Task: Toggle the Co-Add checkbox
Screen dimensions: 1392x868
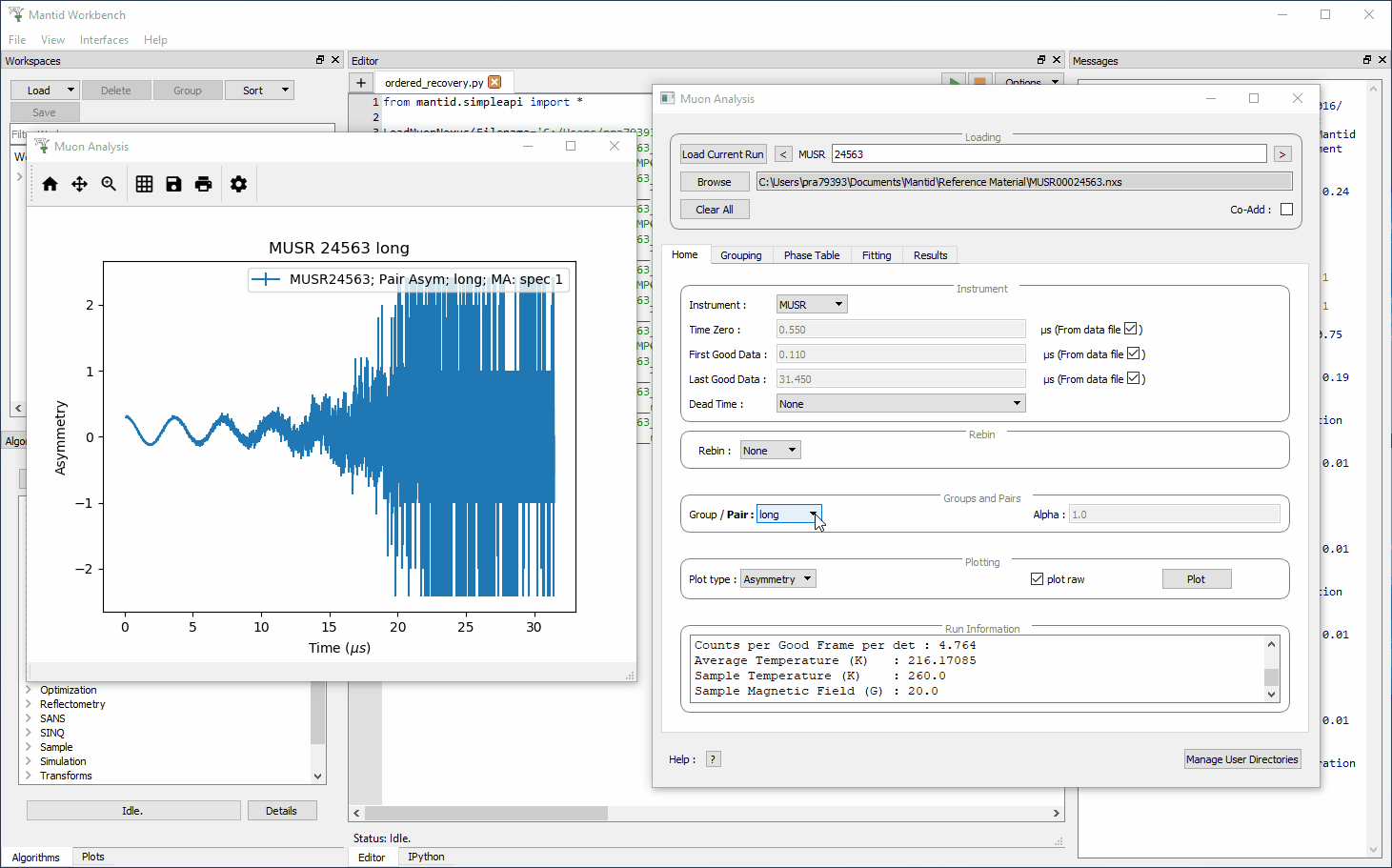Action: 1286,210
